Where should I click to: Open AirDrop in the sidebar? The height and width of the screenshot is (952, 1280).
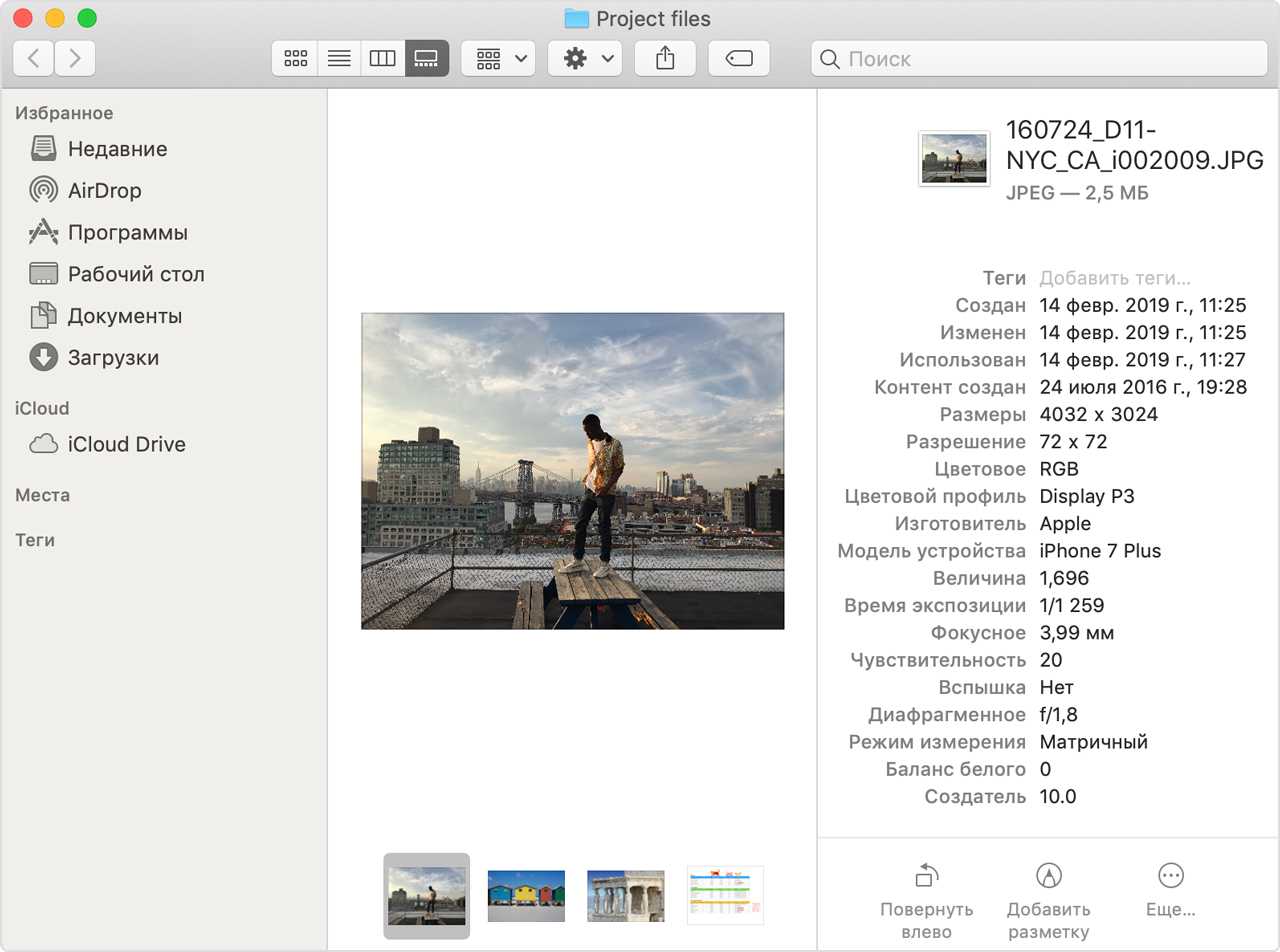[x=104, y=190]
